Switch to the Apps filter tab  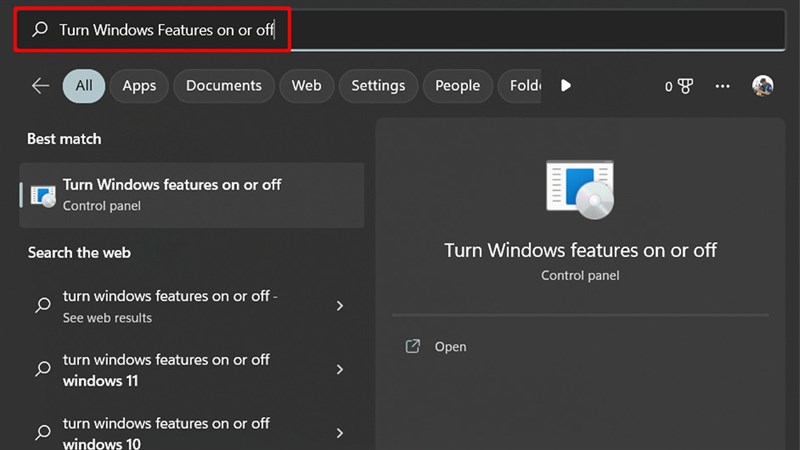139,86
